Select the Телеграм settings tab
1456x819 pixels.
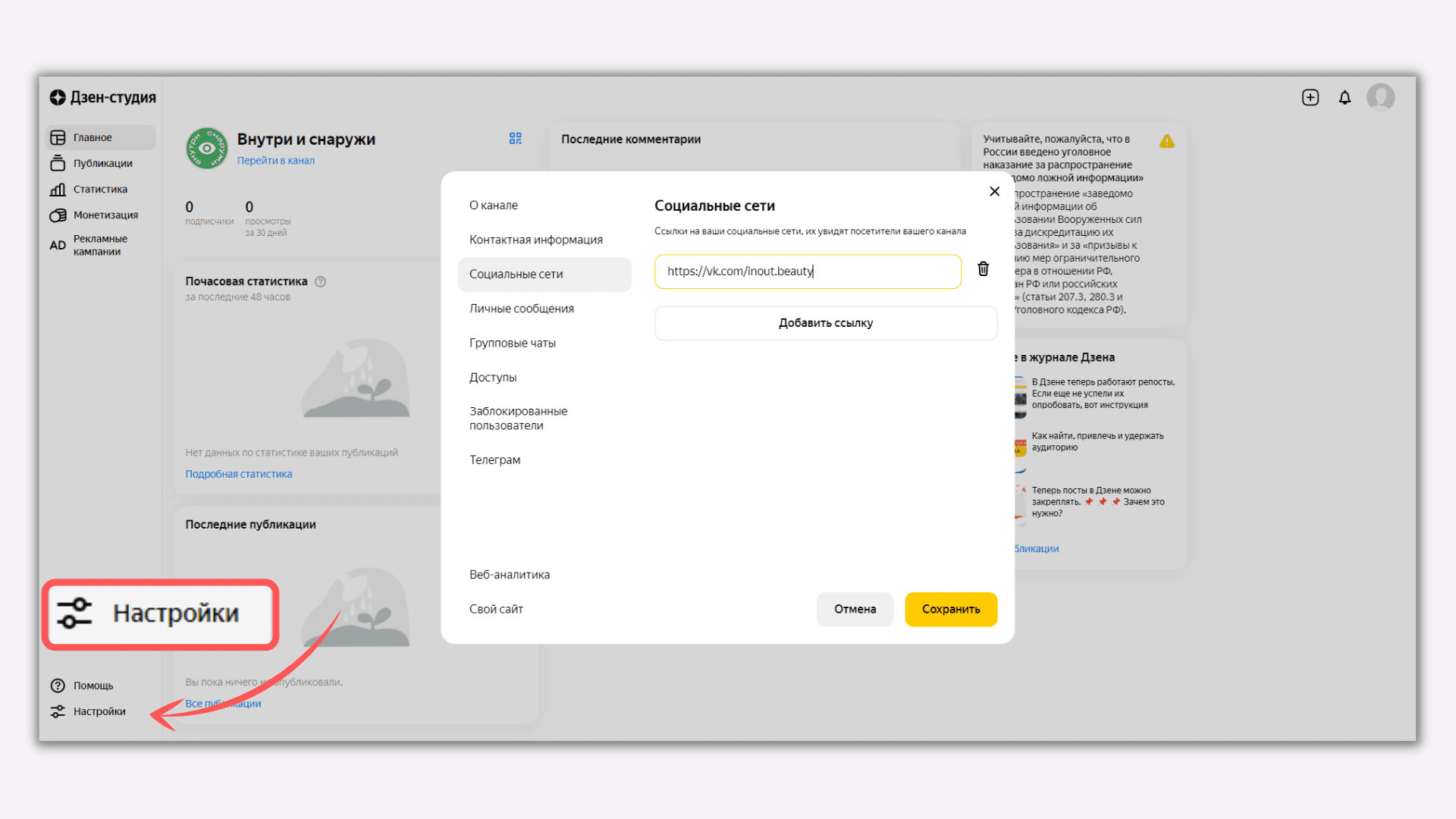[x=494, y=460]
